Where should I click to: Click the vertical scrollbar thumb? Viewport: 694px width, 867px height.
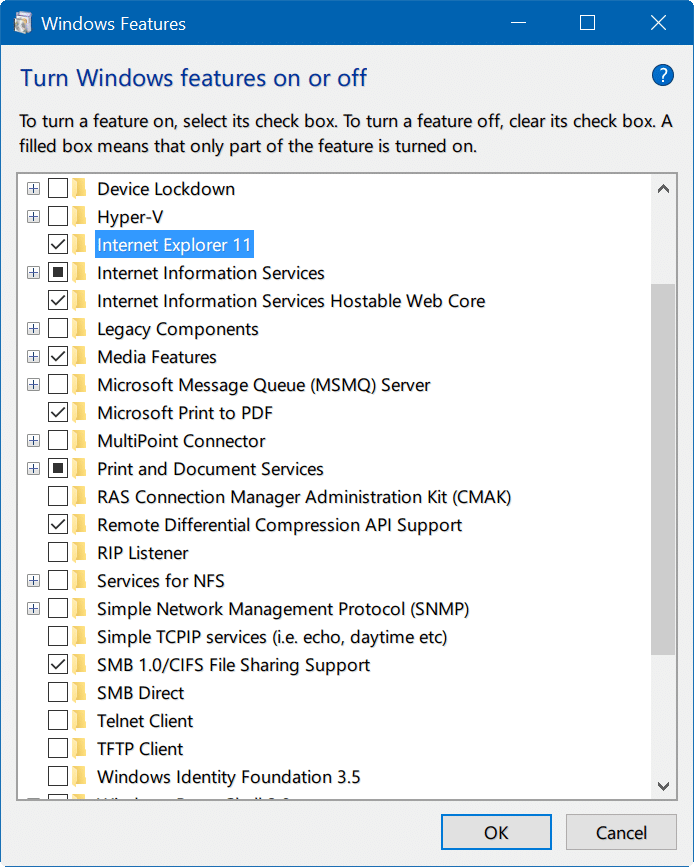663,469
